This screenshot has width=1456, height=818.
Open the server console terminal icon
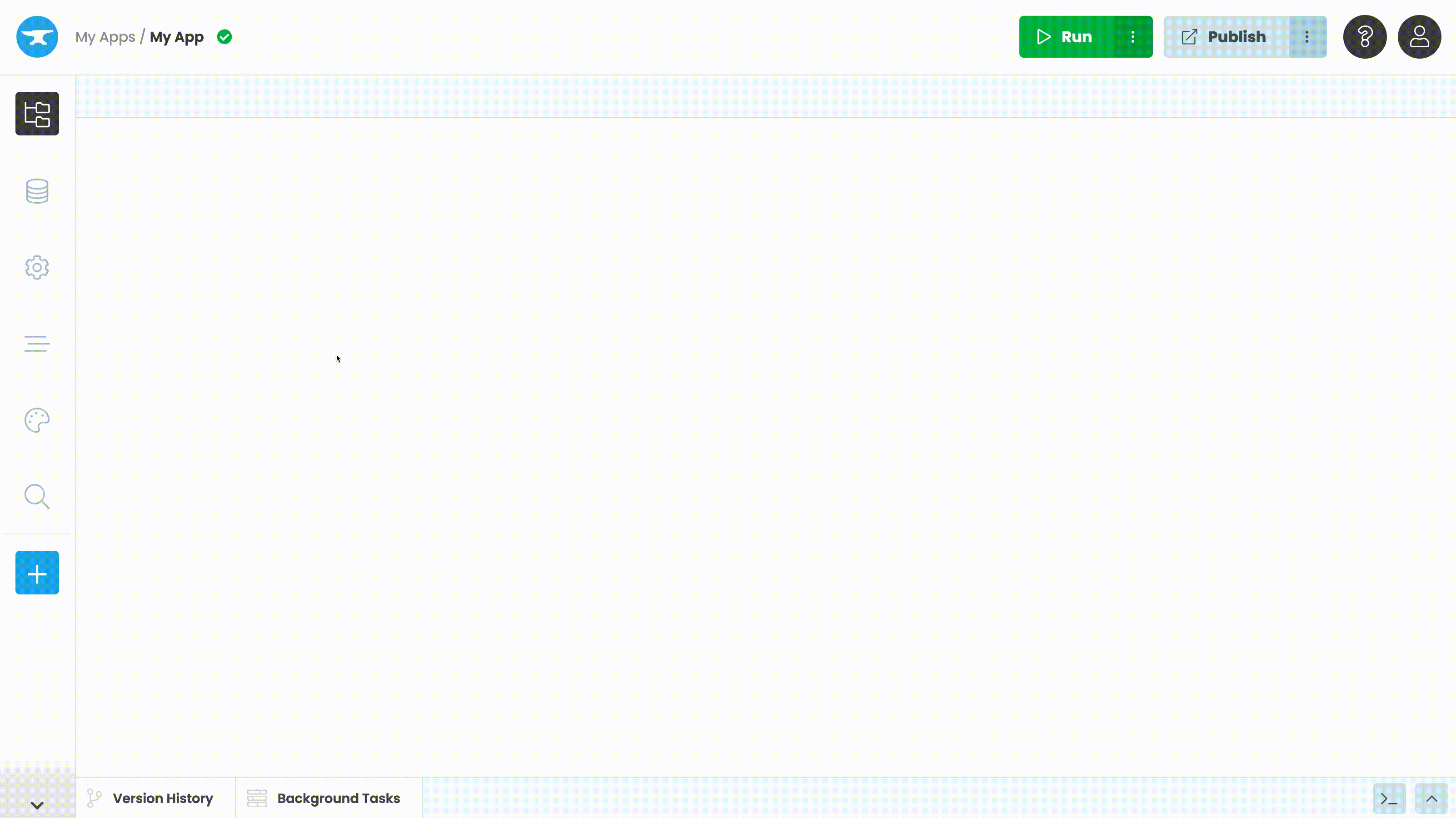click(1389, 799)
